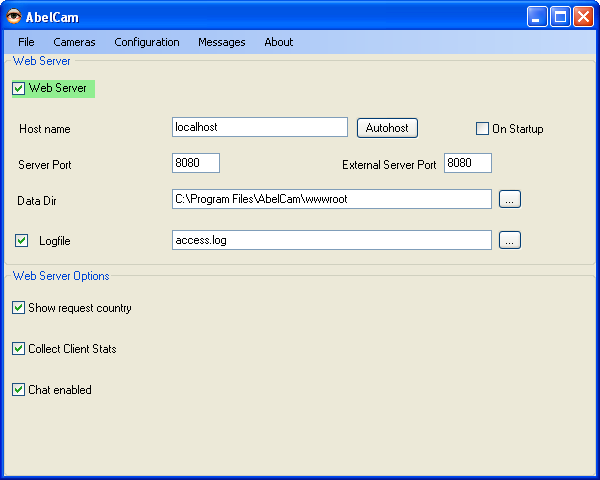The image size is (600, 480).
Task: Click the Server Port label
Action: click(45, 165)
